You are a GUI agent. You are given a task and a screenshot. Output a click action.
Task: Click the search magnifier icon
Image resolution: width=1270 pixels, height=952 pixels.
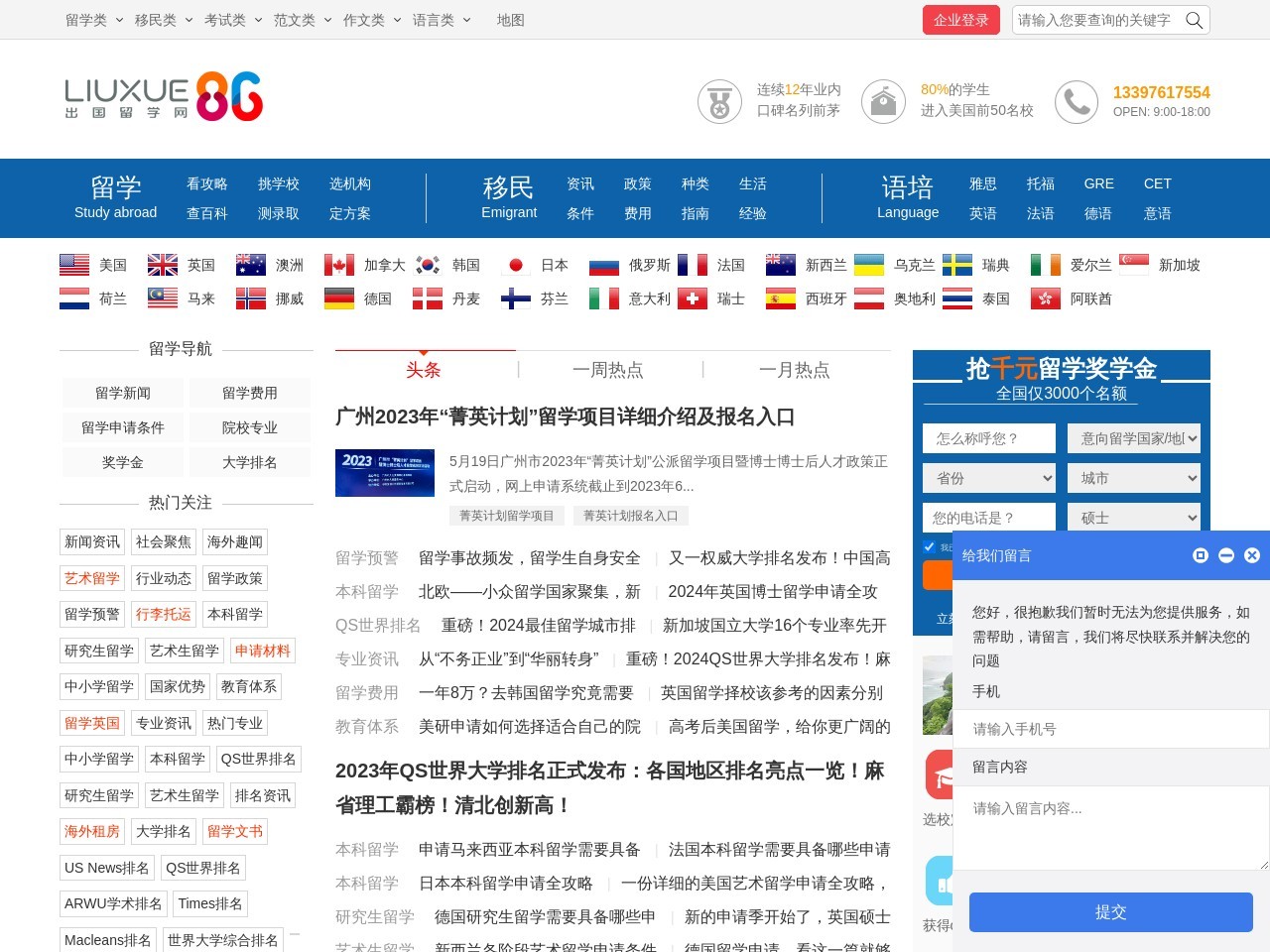1194,19
